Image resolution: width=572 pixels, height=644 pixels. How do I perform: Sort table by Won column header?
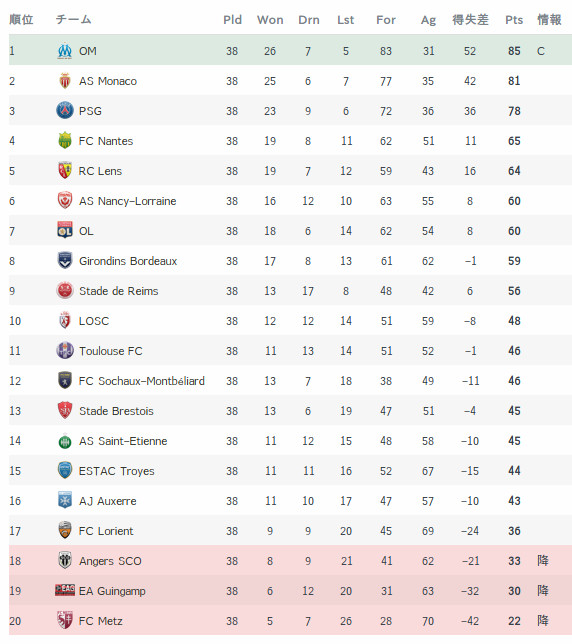tap(270, 20)
